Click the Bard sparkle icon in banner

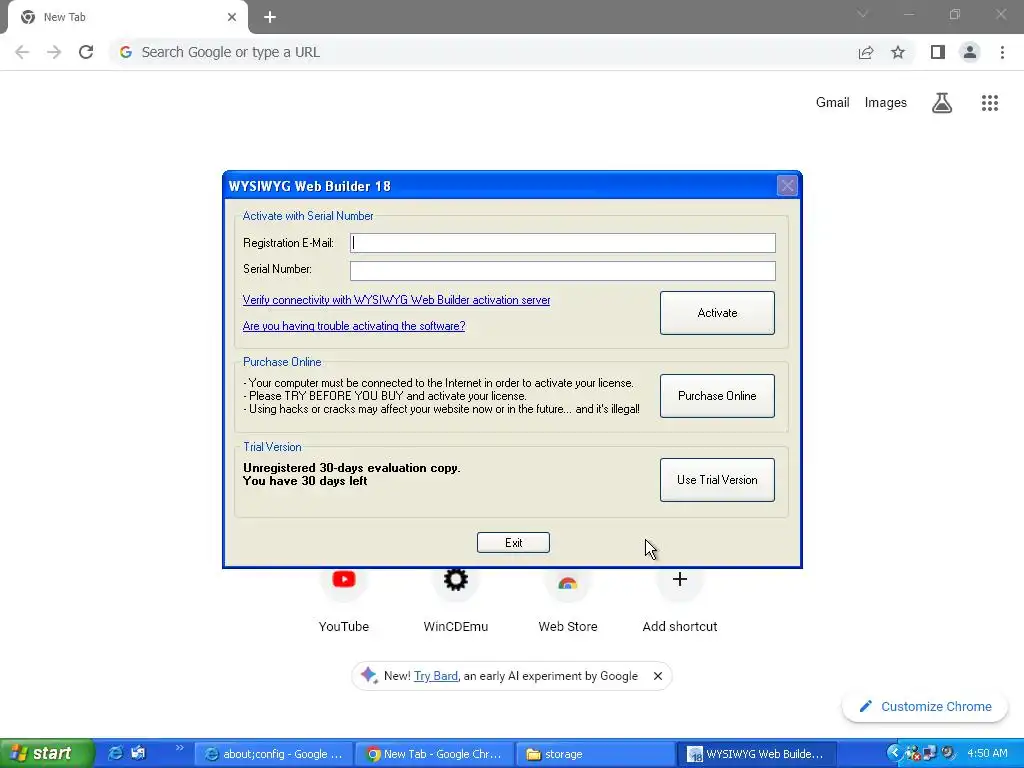coord(369,675)
